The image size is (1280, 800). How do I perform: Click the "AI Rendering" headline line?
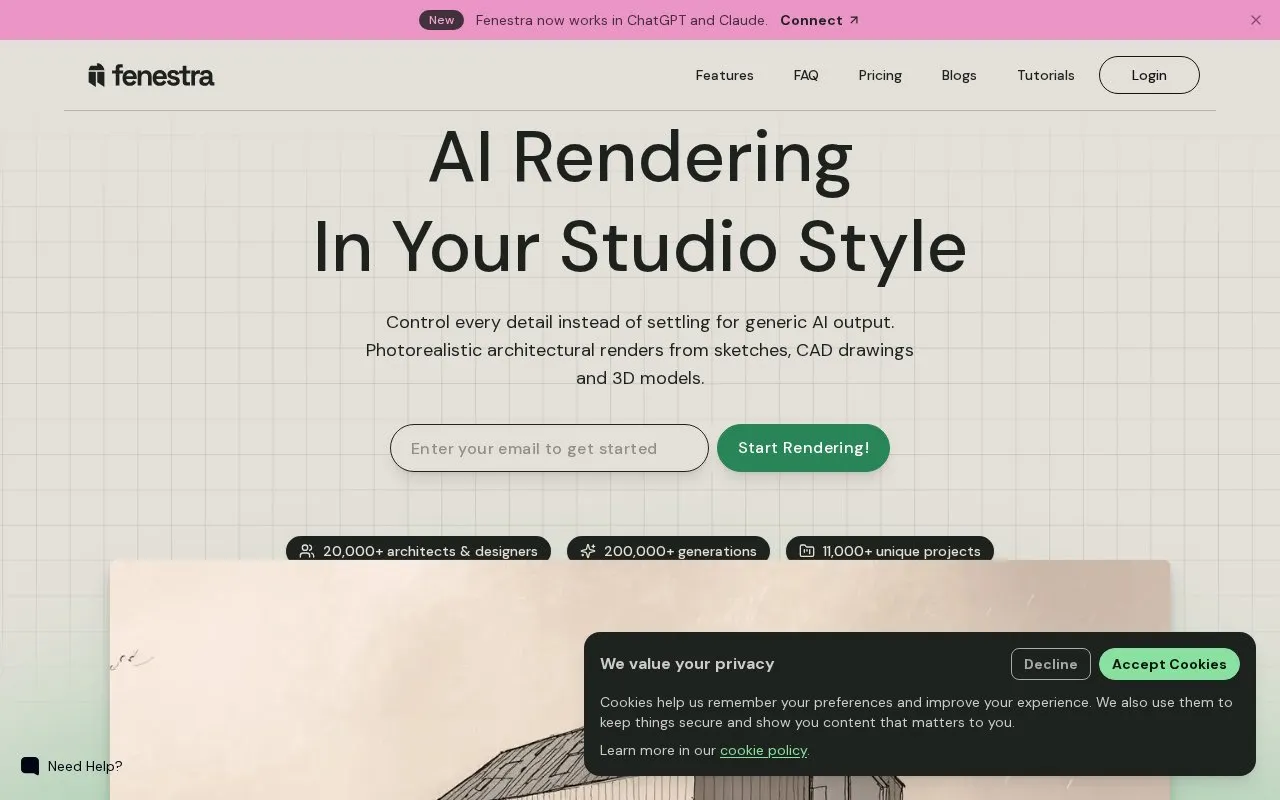(x=640, y=157)
